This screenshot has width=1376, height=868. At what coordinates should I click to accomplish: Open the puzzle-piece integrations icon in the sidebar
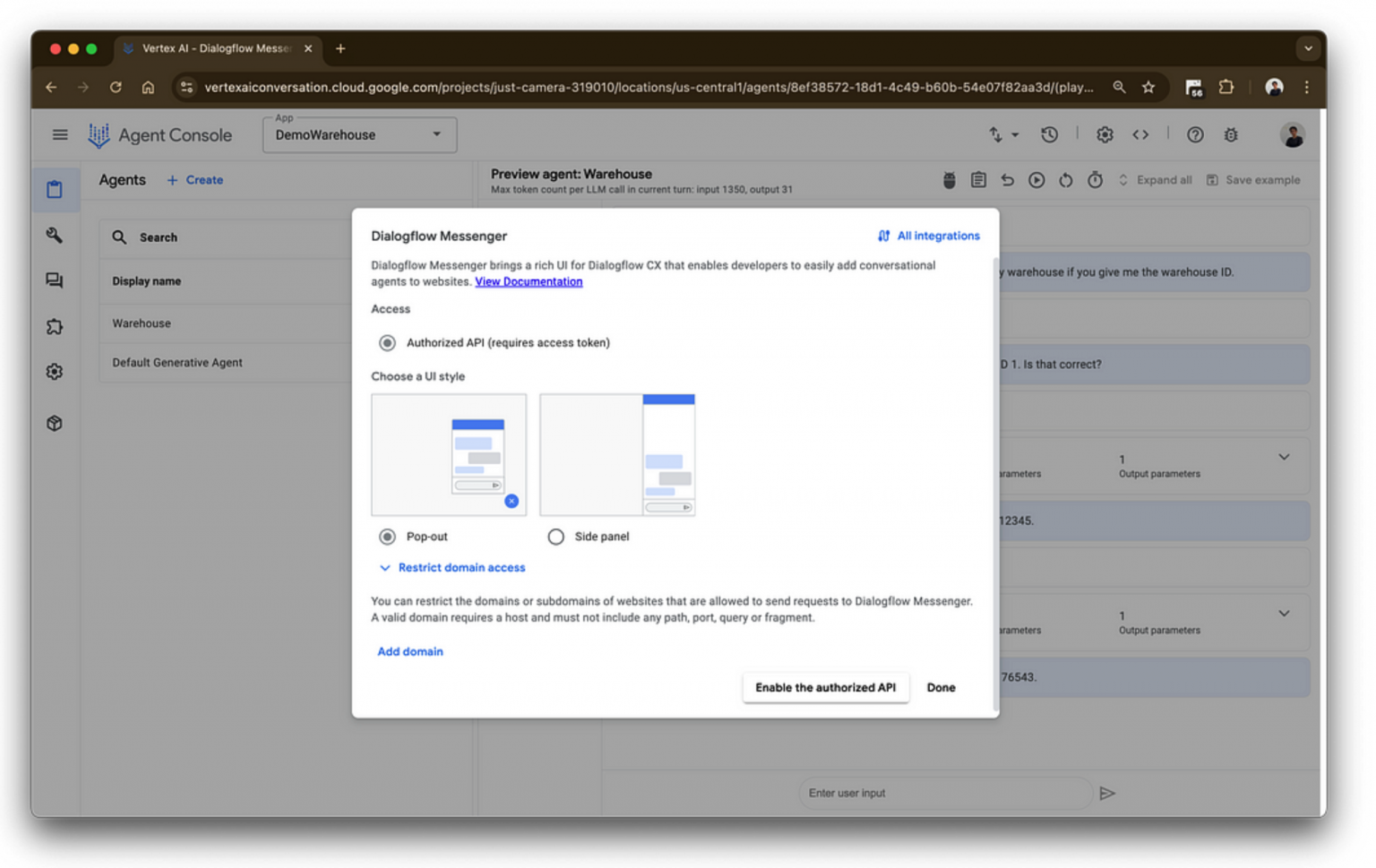point(55,326)
